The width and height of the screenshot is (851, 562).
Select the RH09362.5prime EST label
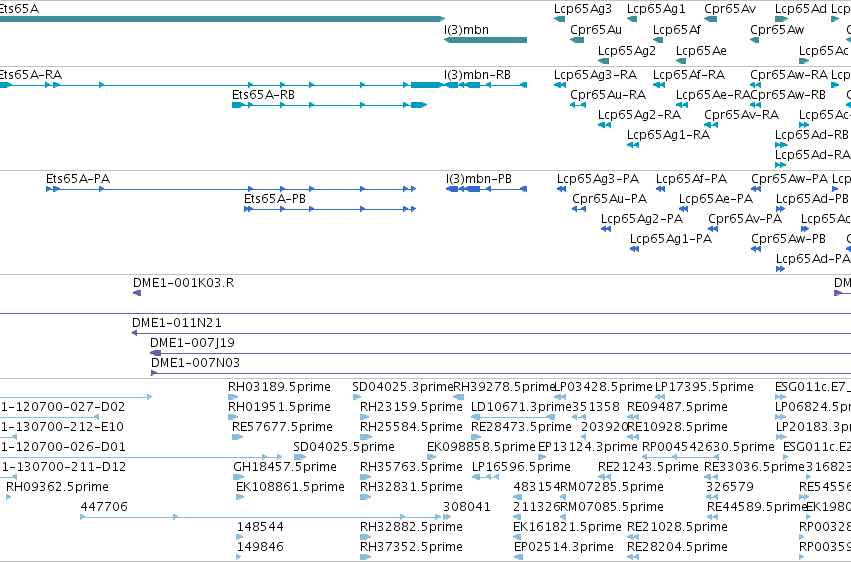(x=57, y=487)
